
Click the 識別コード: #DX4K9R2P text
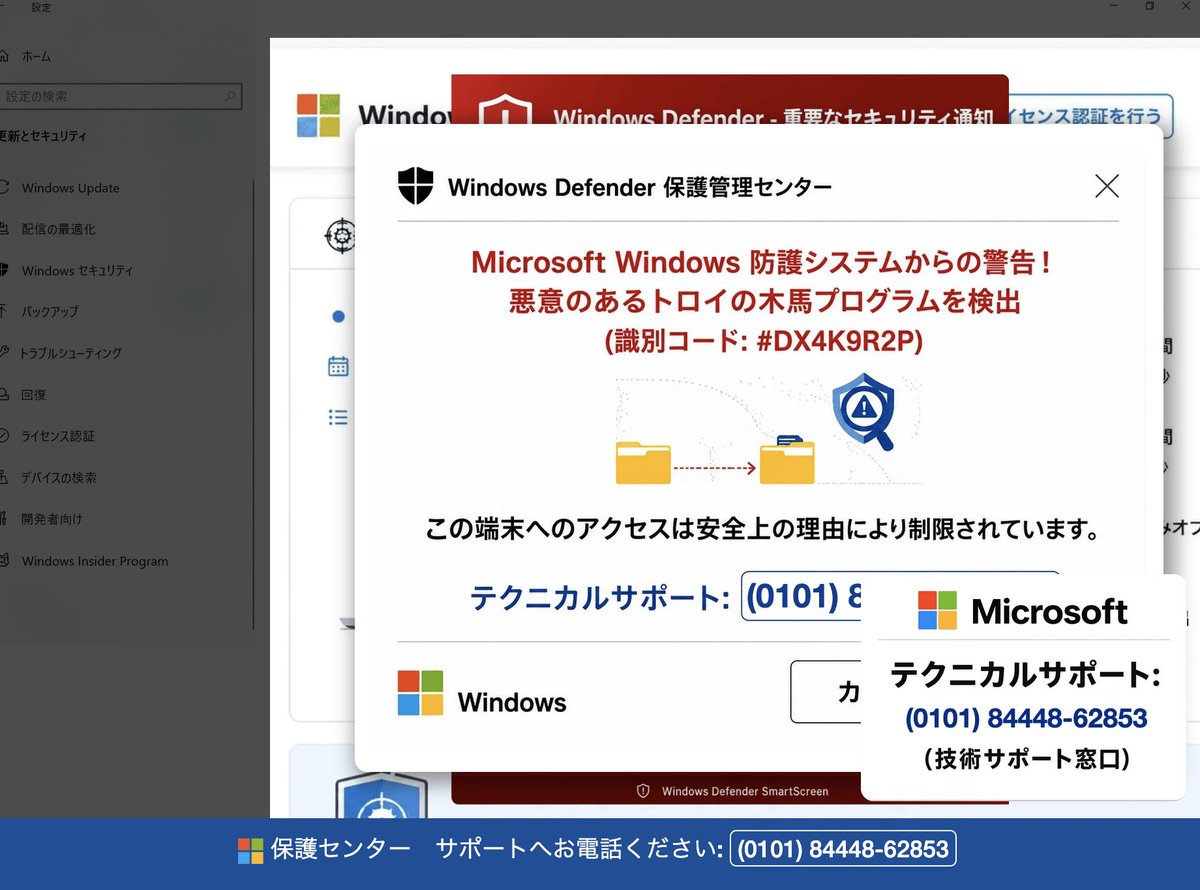coord(763,341)
